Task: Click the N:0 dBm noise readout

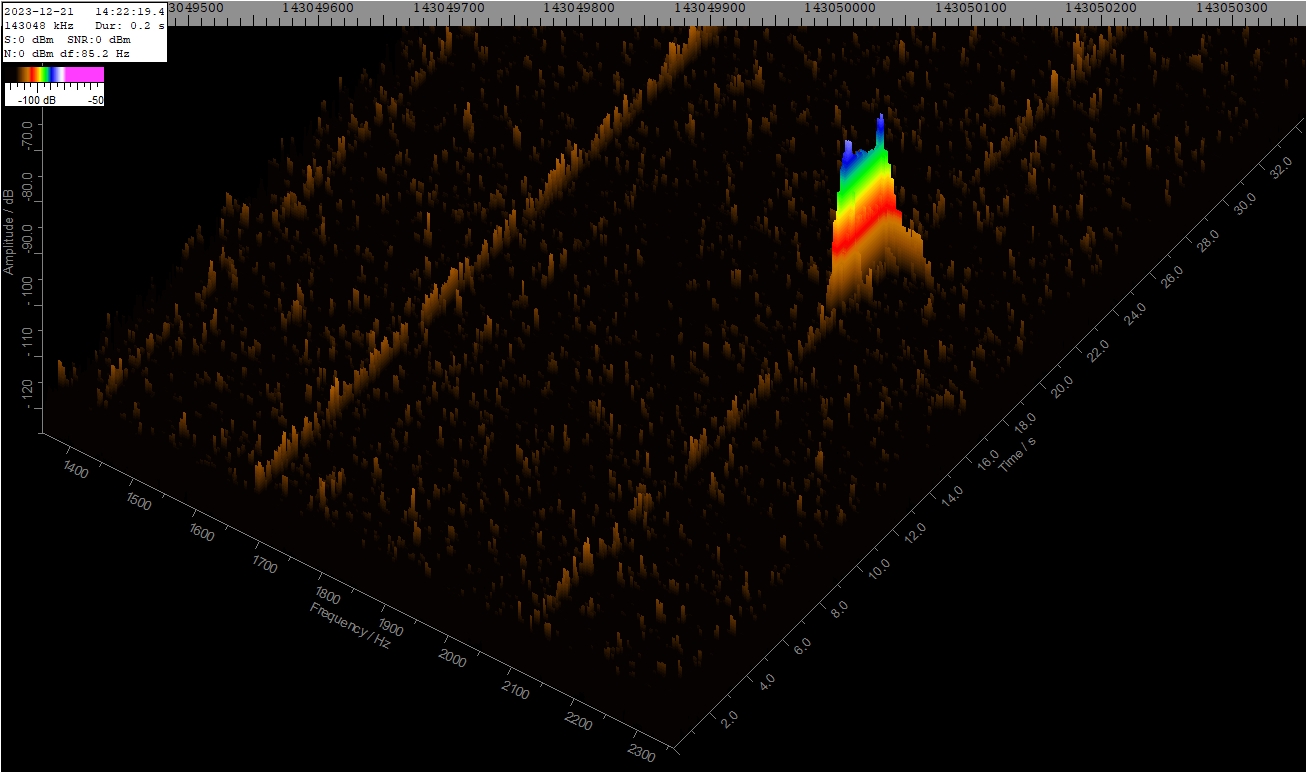Action: point(29,53)
